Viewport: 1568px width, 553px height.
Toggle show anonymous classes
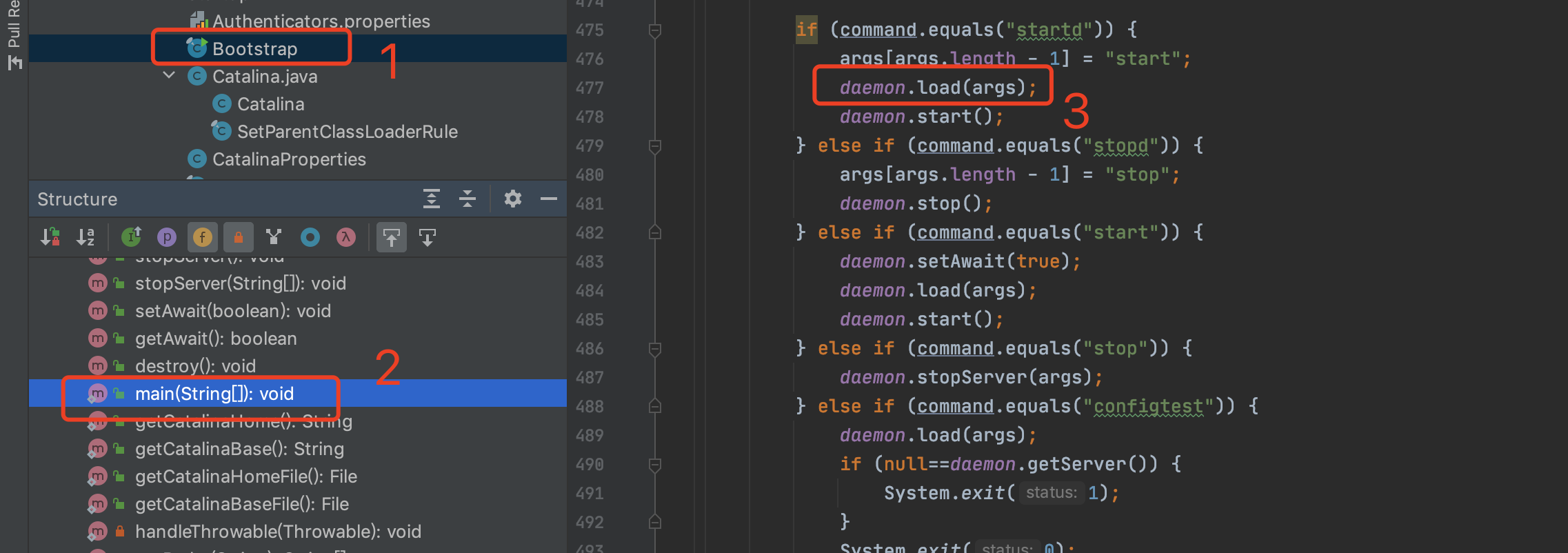pos(310,237)
